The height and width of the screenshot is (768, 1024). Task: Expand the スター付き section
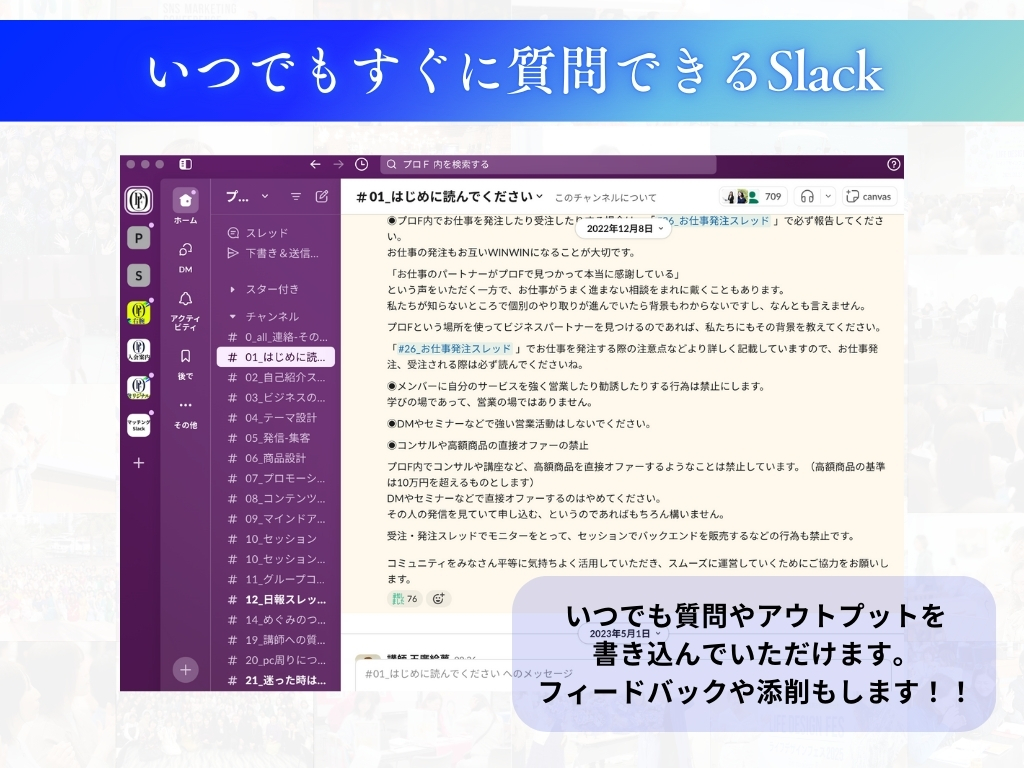coord(234,289)
